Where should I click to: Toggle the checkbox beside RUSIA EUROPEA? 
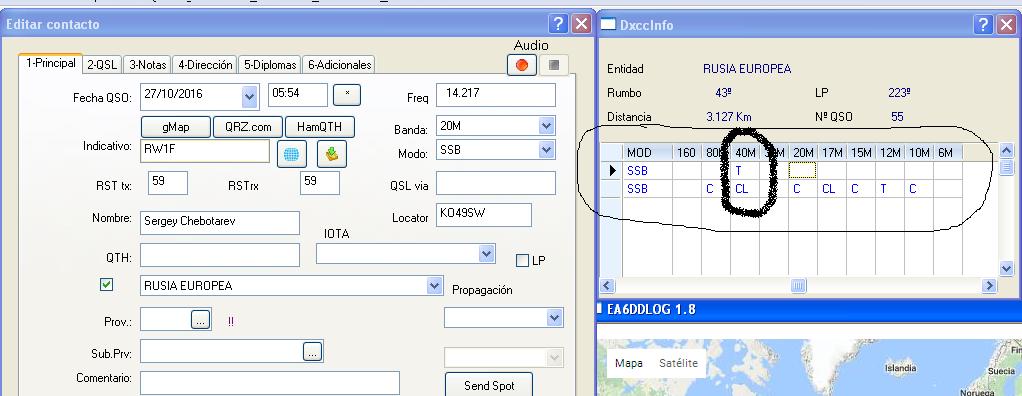click(107, 285)
